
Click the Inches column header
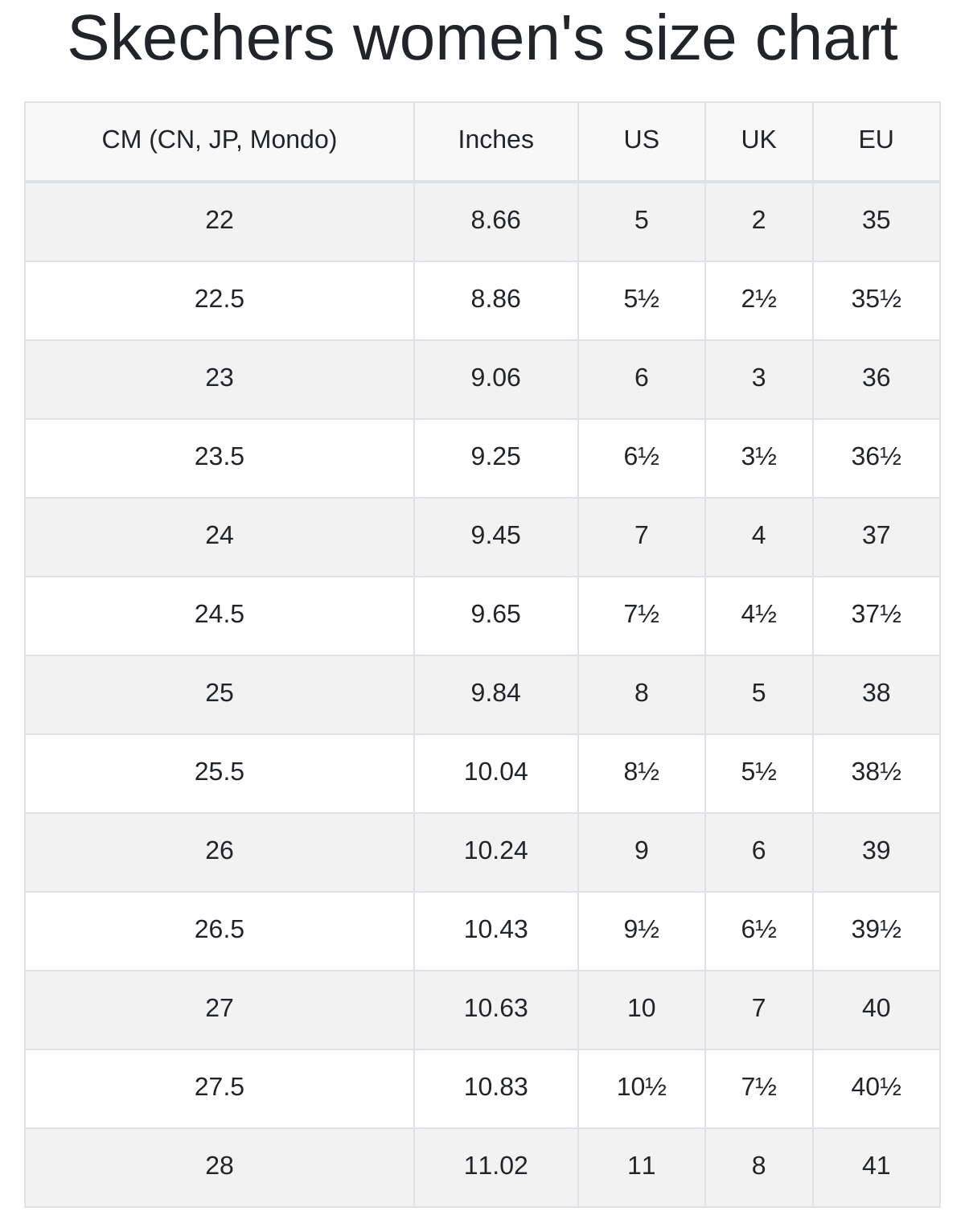click(x=496, y=141)
